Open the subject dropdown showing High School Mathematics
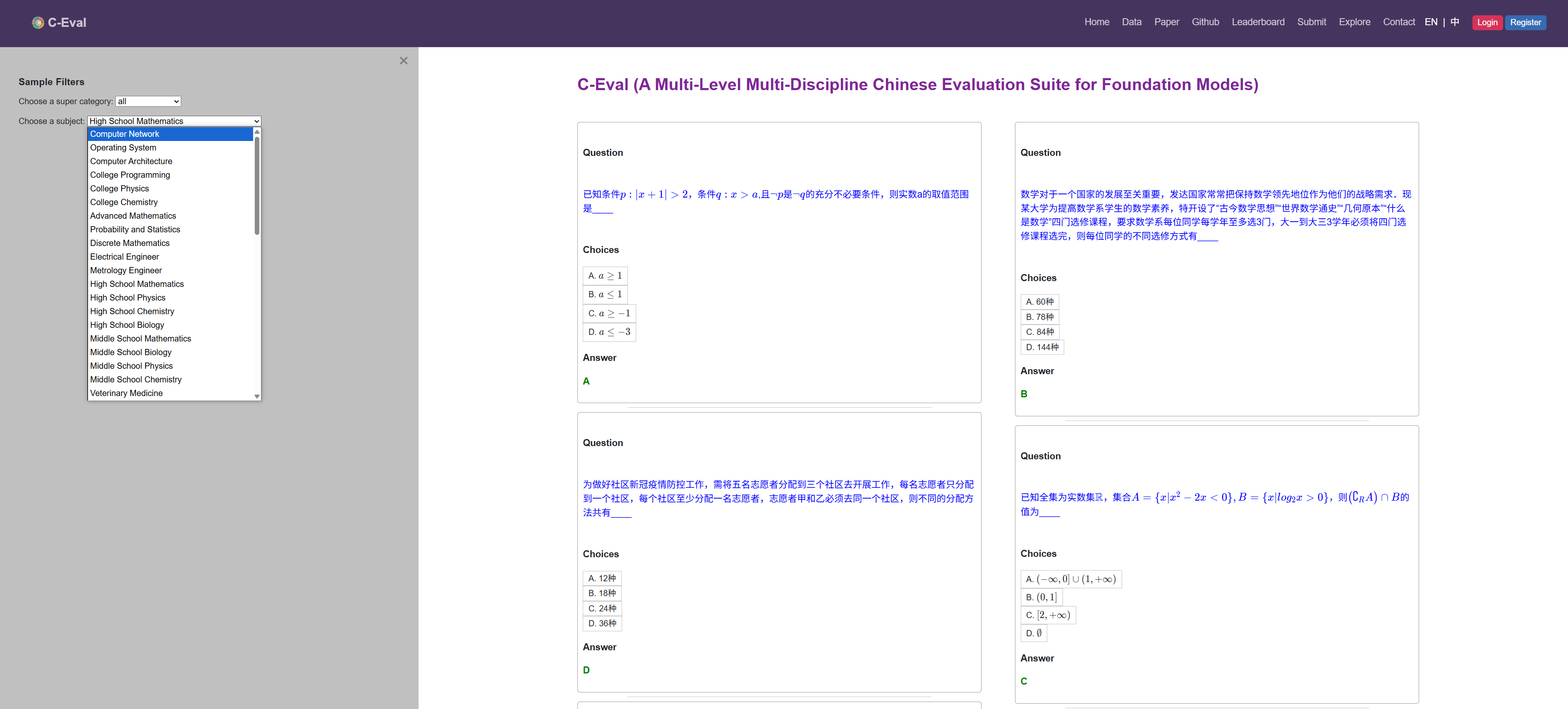The width and height of the screenshot is (1568, 709). (x=173, y=121)
